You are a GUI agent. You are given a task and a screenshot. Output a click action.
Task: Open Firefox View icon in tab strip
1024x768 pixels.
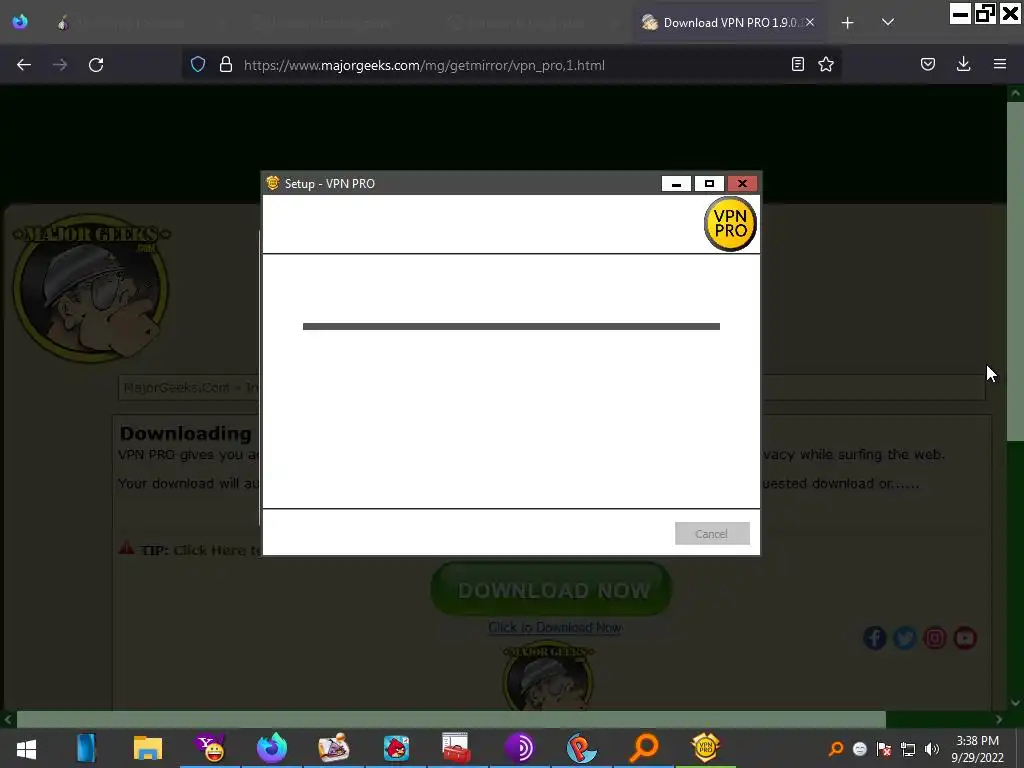pos(20,22)
